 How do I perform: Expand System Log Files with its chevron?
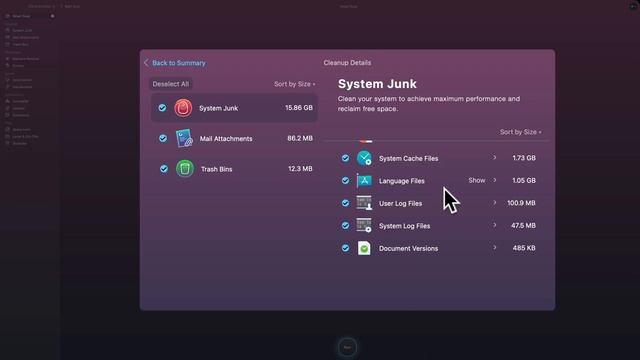495,225
